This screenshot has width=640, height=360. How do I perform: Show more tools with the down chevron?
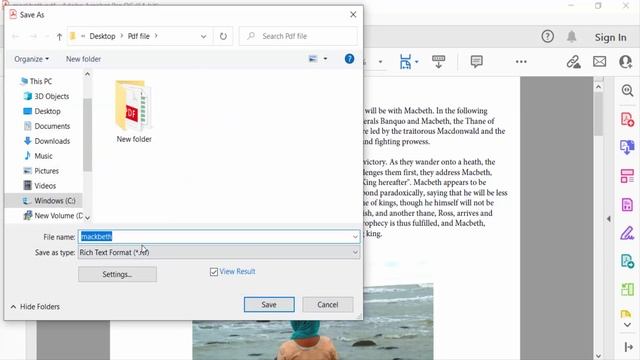(627, 325)
